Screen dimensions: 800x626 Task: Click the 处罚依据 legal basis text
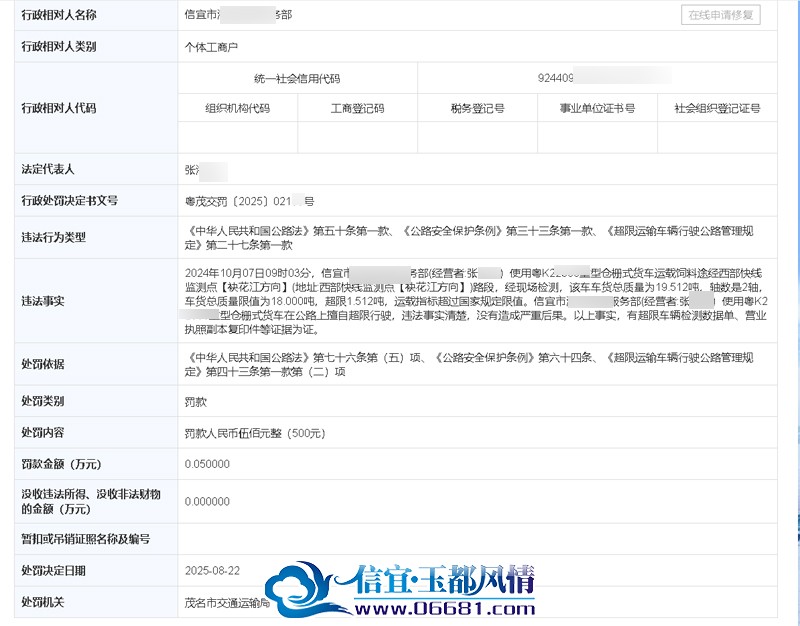click(x=469, y=364)
